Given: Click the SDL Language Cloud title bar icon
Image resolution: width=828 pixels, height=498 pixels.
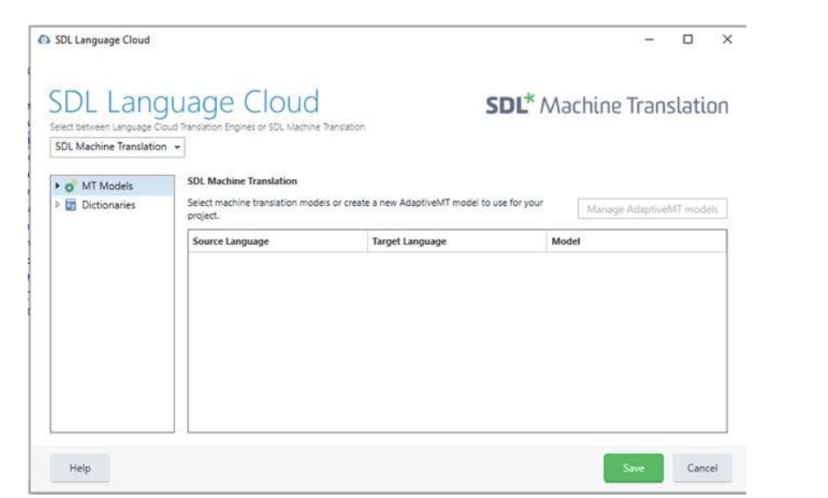Looking at the screenshot, I should [x=44, y=40].
